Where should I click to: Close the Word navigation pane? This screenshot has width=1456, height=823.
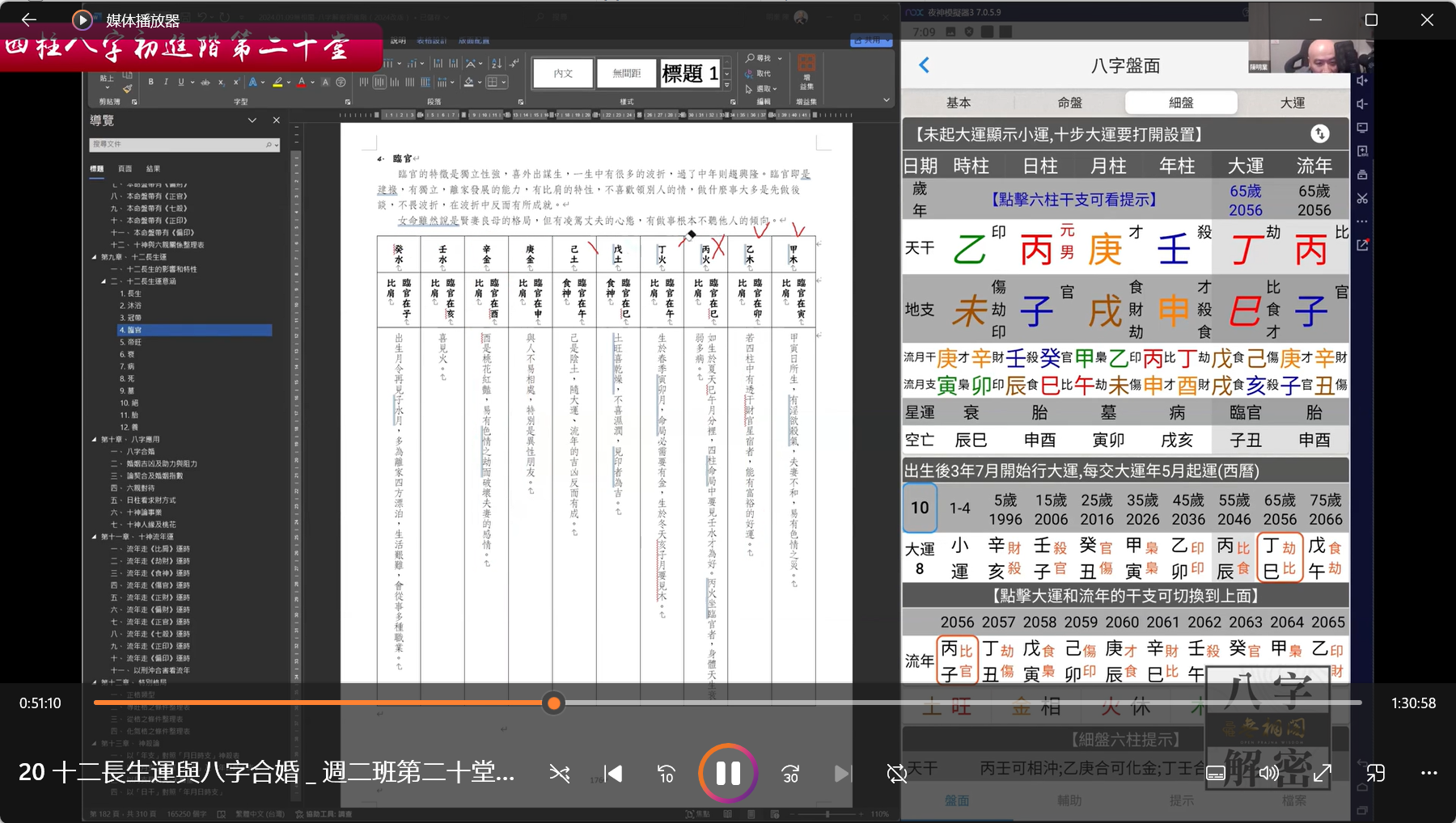277,120
